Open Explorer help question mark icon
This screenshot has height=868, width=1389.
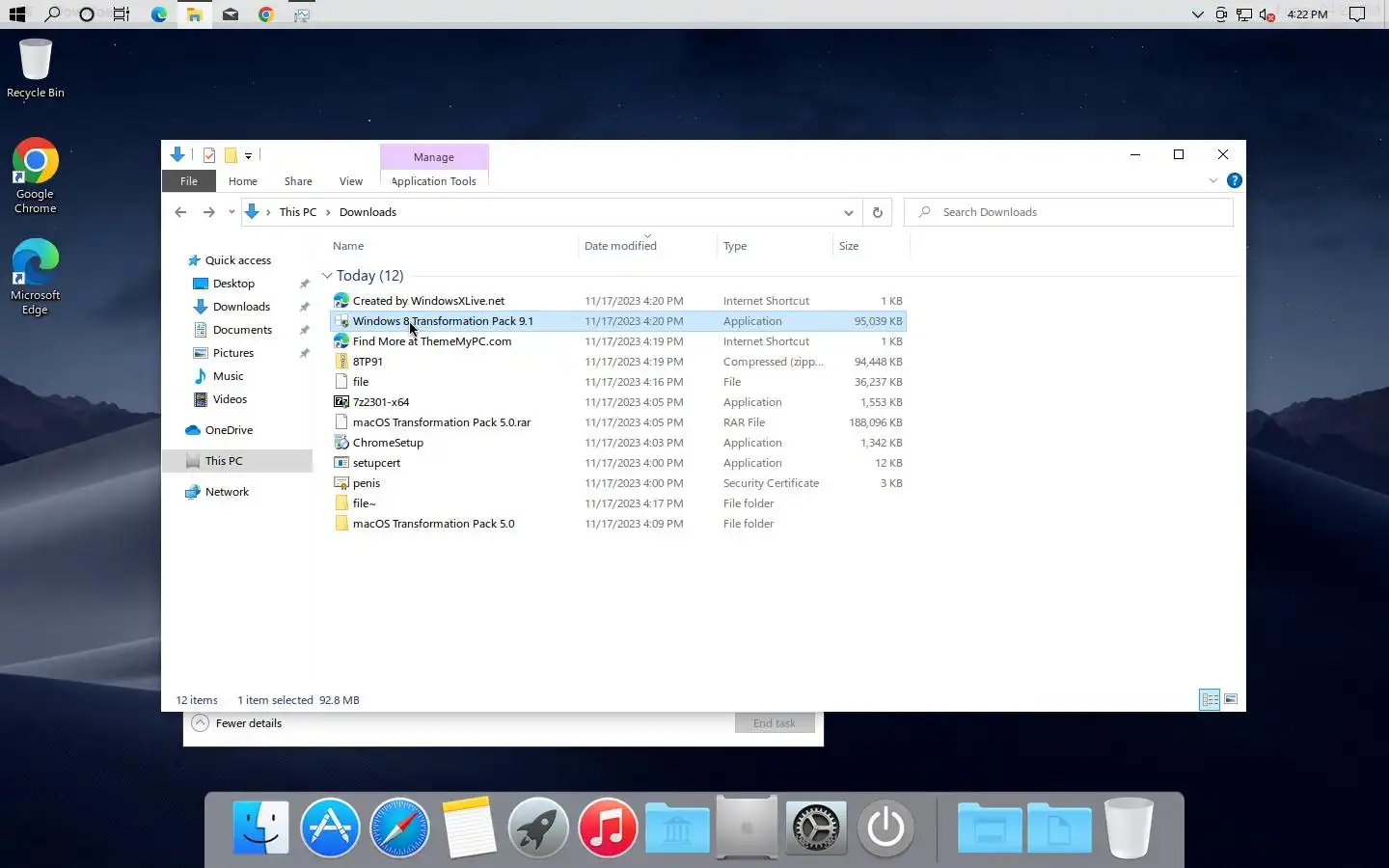tap(1234, 180)
